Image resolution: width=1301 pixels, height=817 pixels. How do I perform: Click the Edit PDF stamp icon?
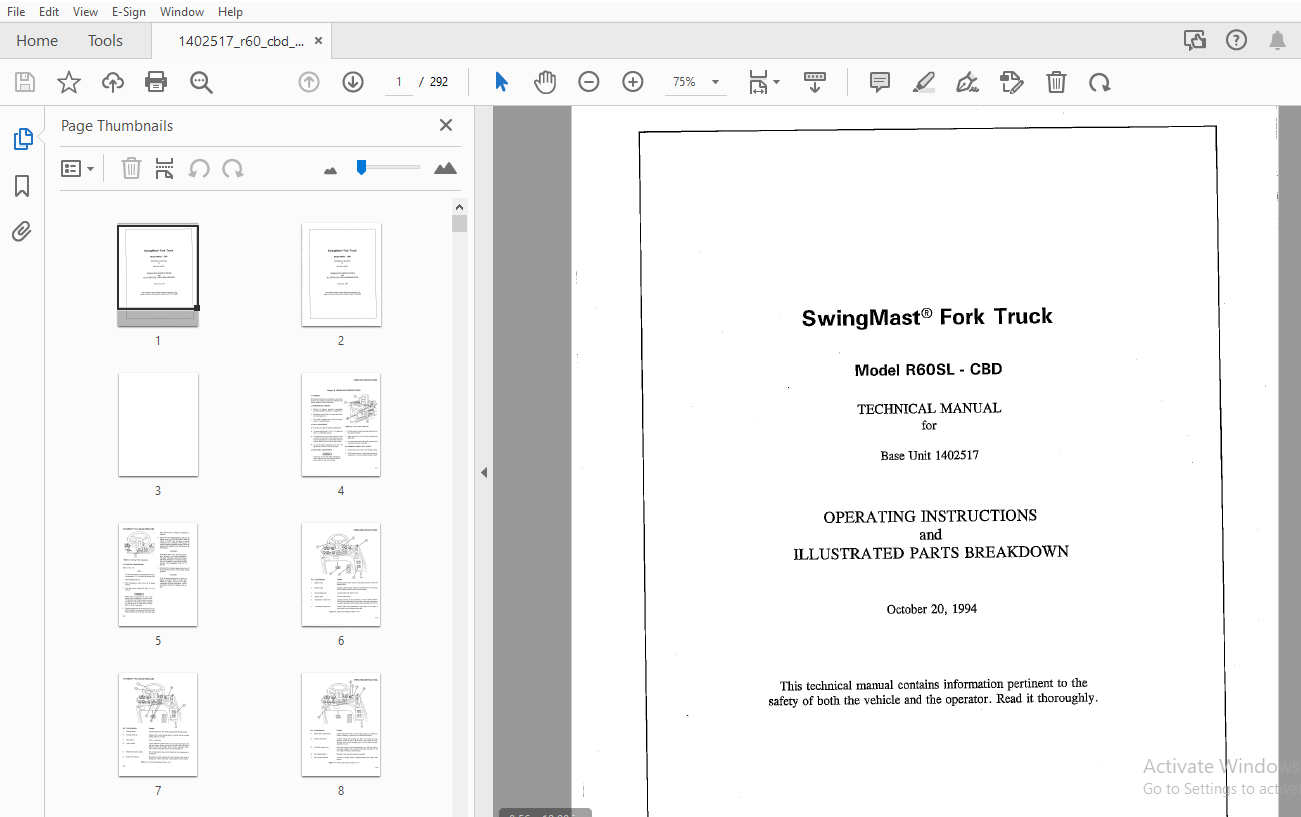[x=1012, y=82]
